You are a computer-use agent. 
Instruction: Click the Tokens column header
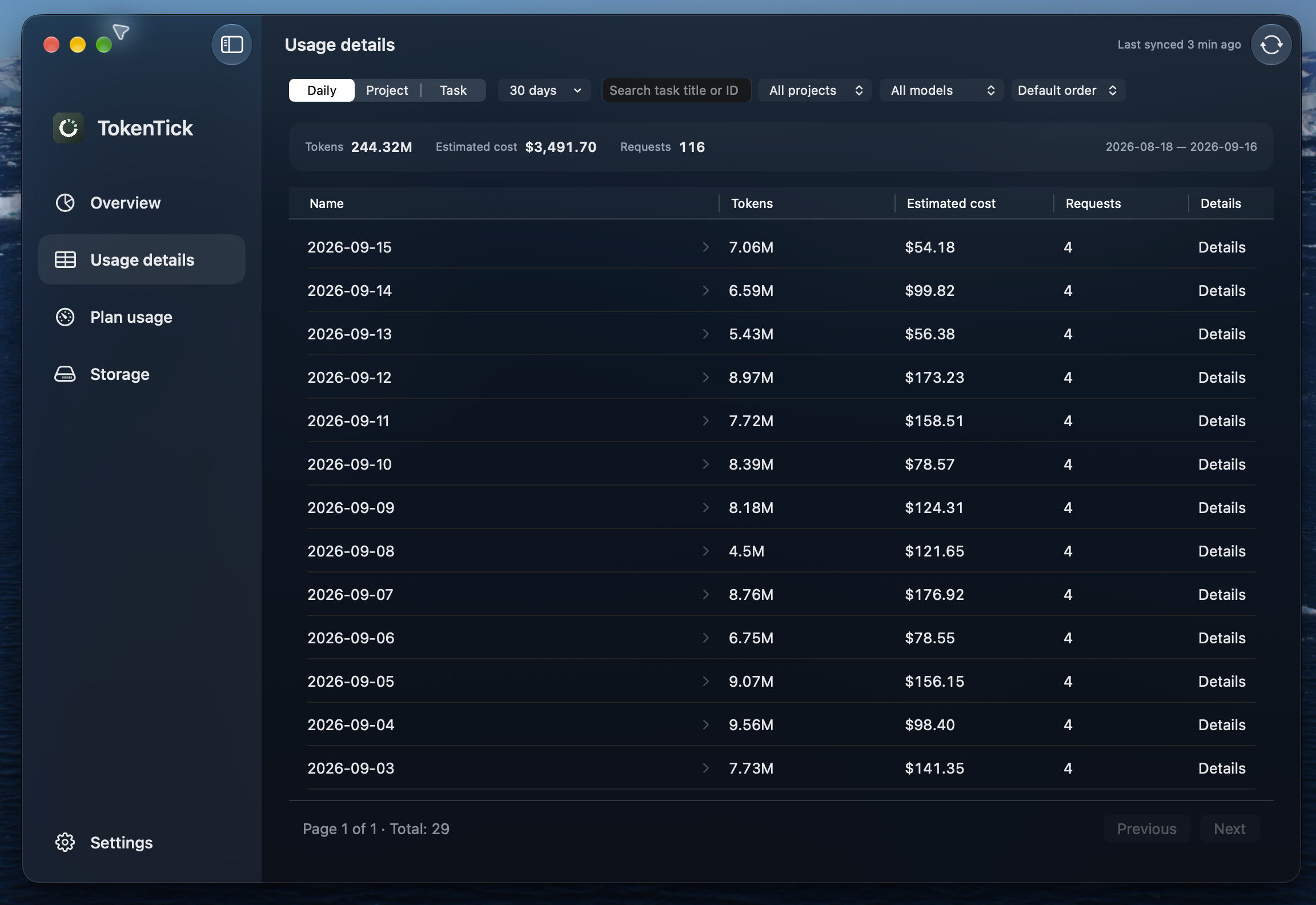752,203
